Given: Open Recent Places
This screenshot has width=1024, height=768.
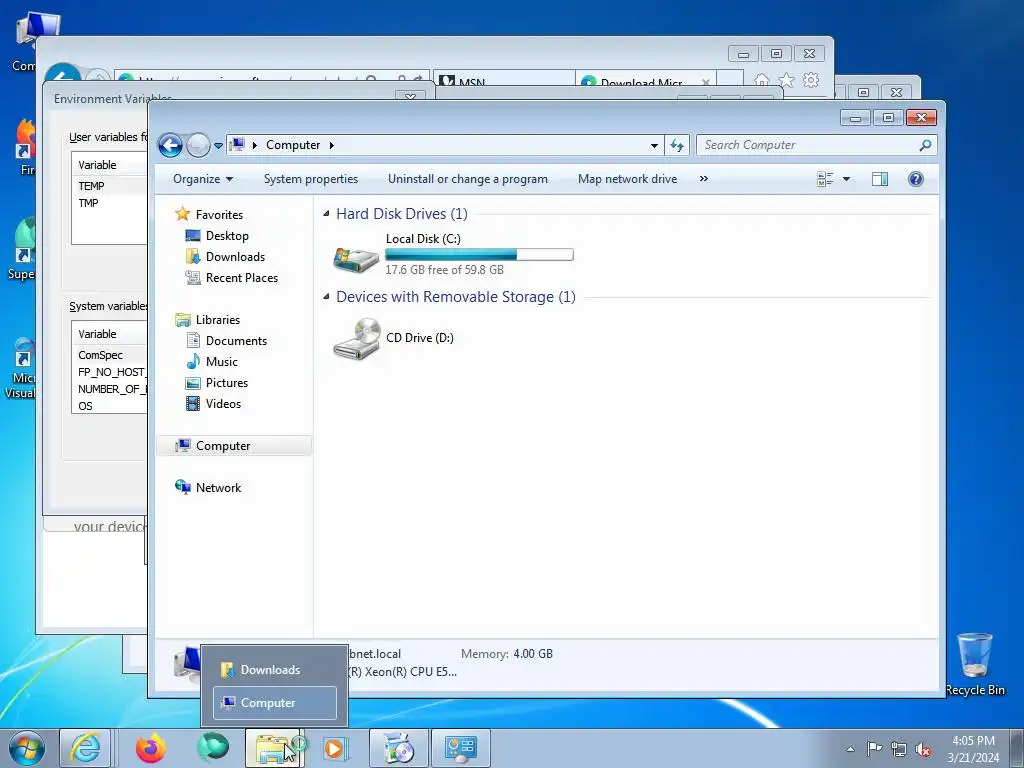Looking at the screenshot, I should tap(242, 278).
